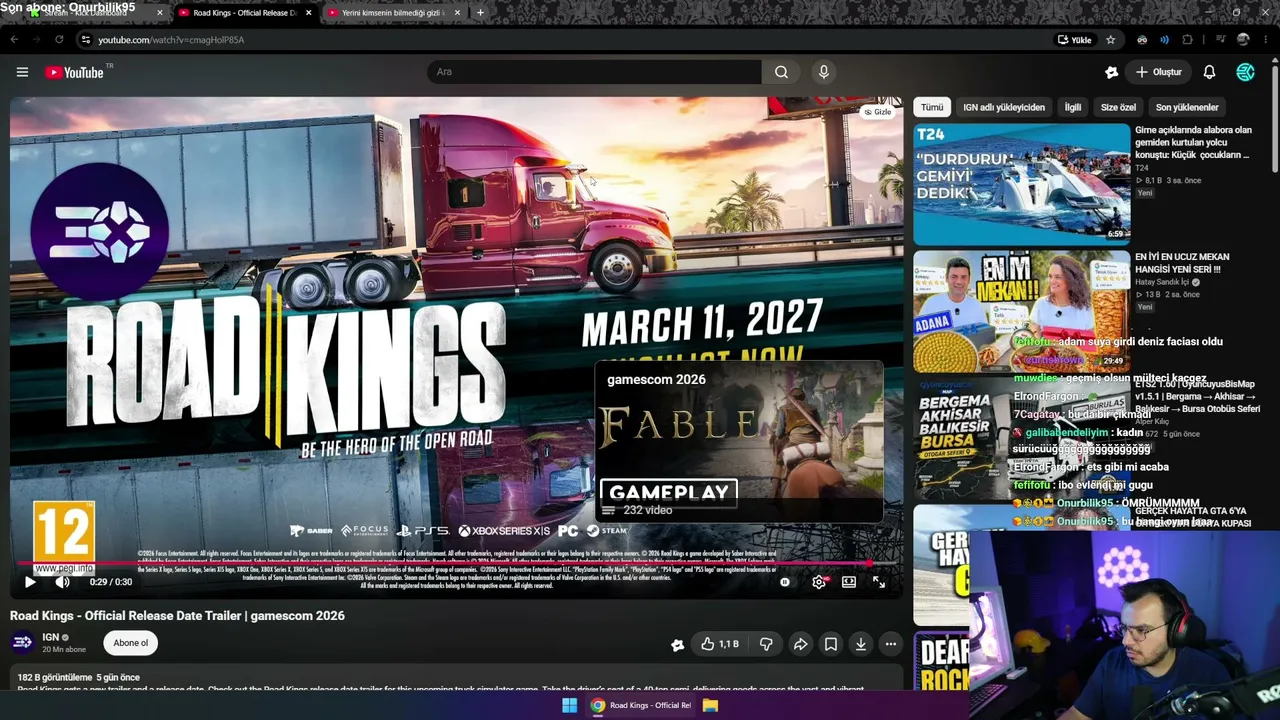
Task: Click the 0:29 / 0:30 time display
Action: coord(111,582)
